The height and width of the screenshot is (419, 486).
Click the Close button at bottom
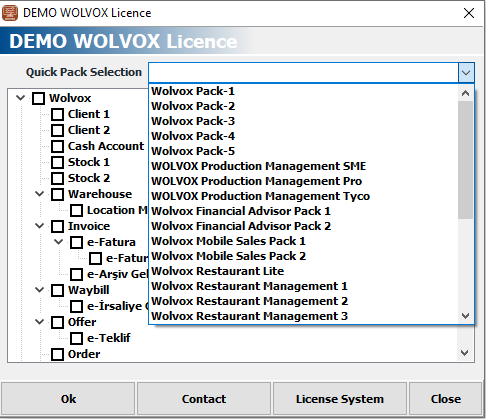coord(446,399)
